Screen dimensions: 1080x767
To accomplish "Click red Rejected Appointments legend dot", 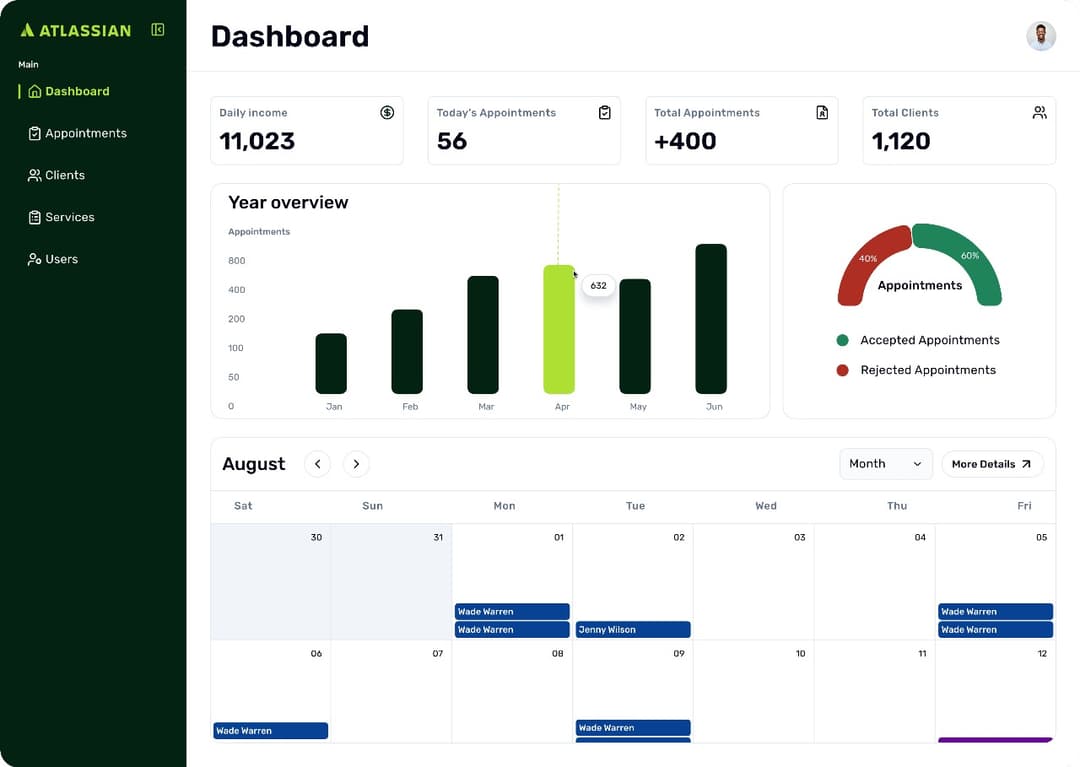I will (x=842, y=370).
